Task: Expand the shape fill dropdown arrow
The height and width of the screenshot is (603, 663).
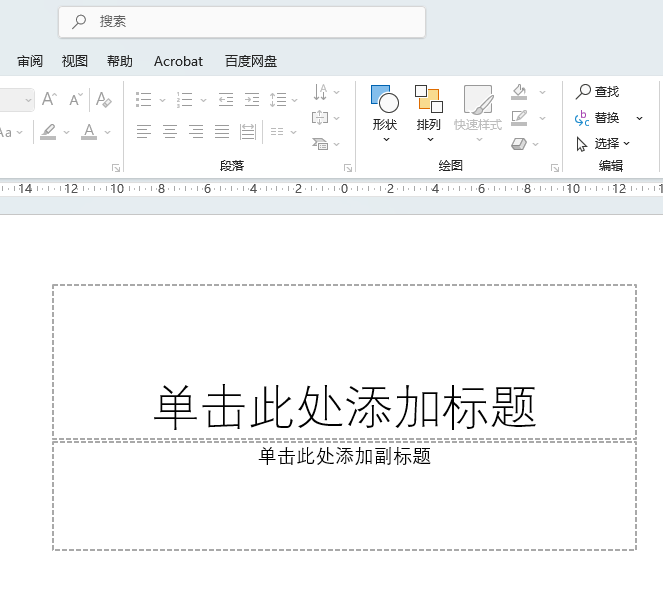Action: point(542,92)
